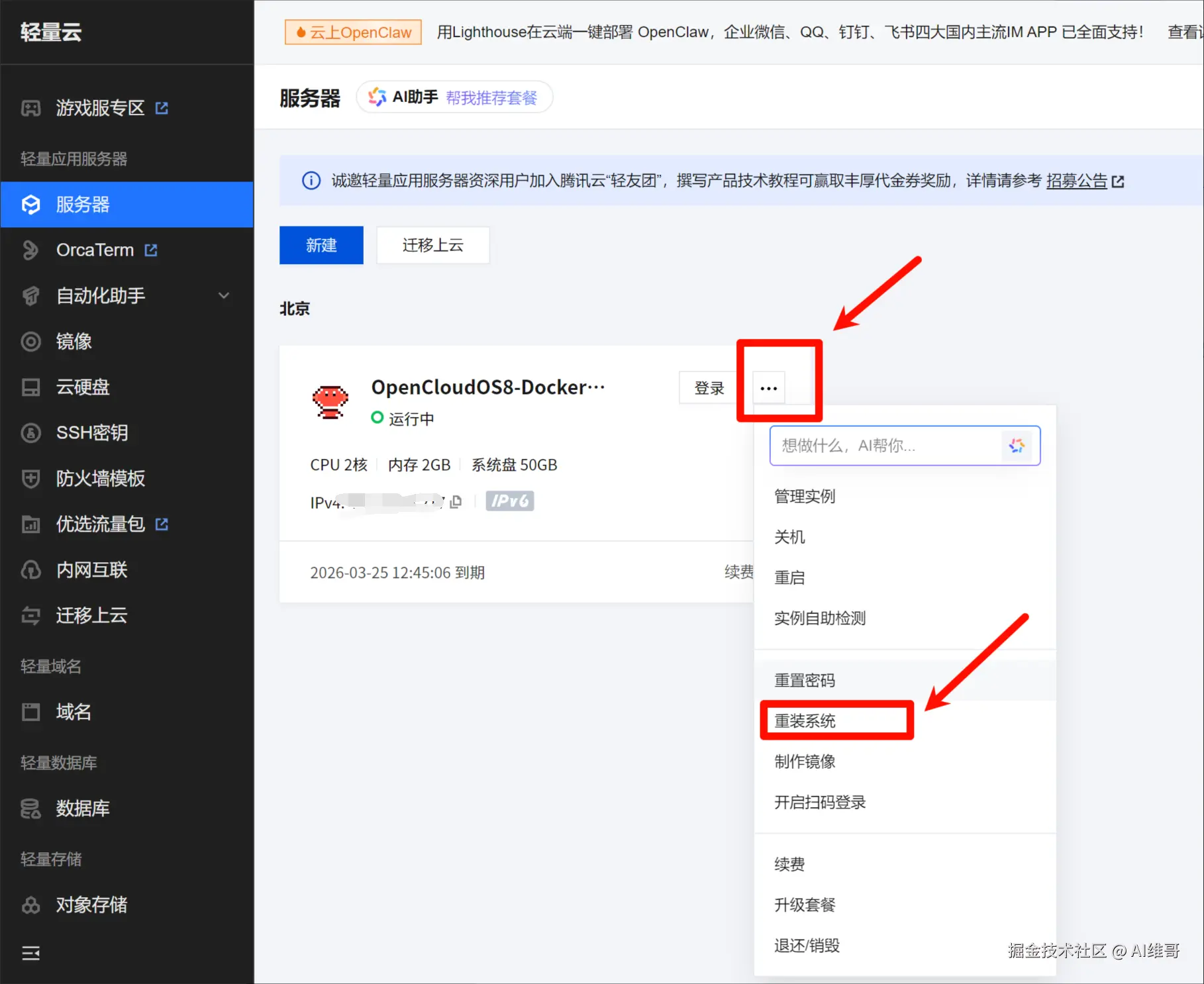
Task: Click the AI sparkle icon in search box
Action: coord(1017,446)
